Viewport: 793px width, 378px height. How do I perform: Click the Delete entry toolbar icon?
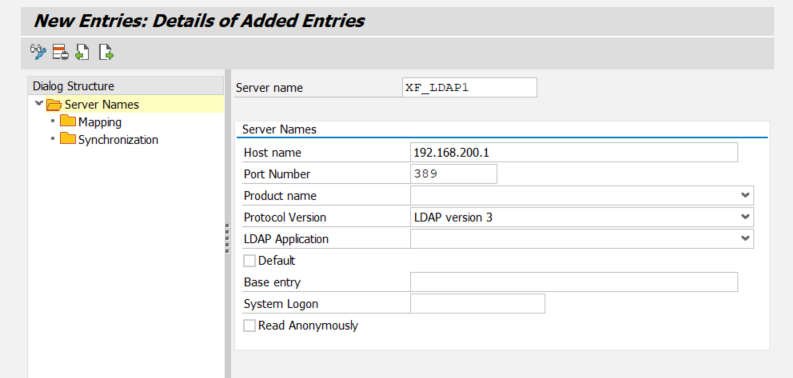[60, 52]
